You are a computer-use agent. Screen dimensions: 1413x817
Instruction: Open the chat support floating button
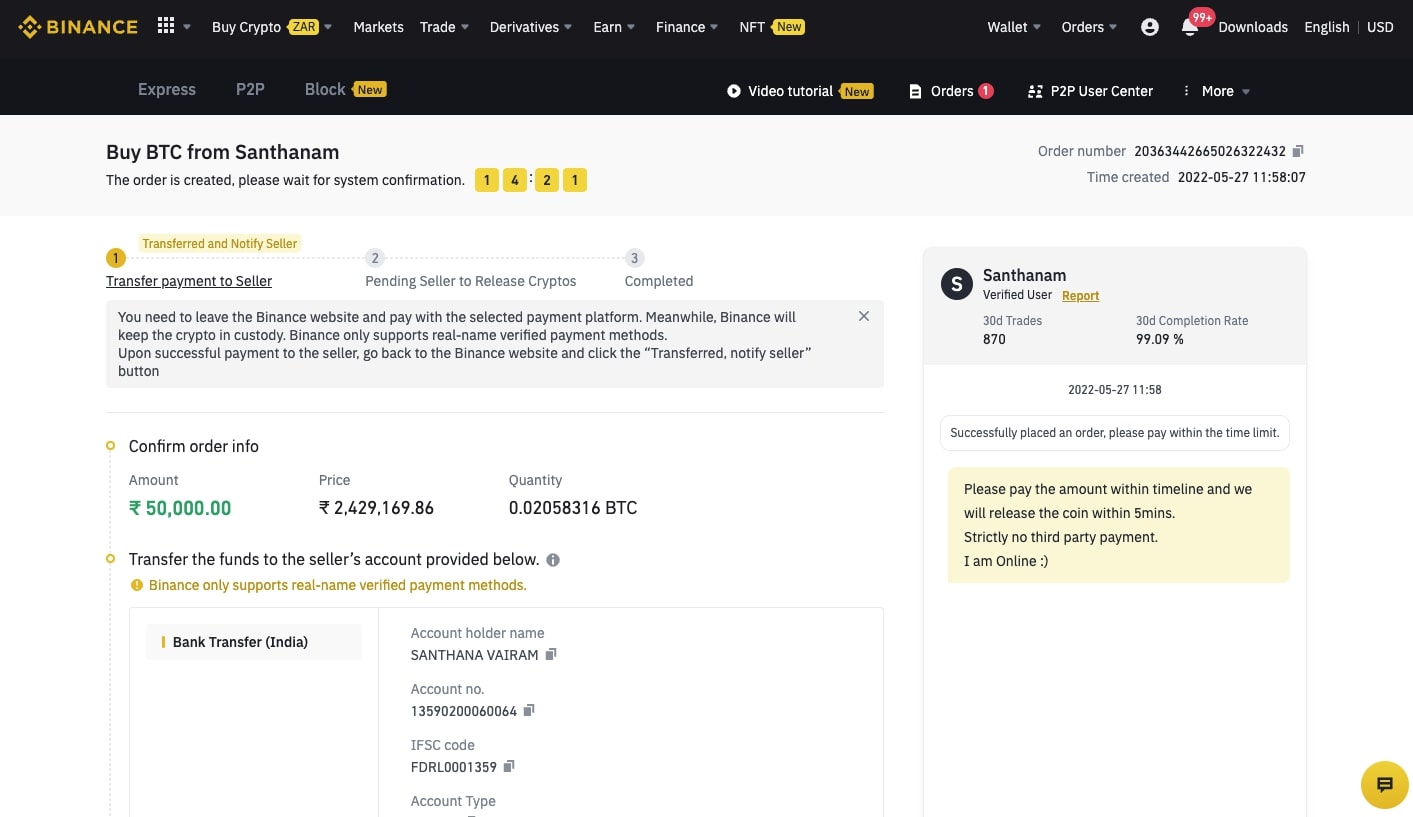pyautogui.click(x=1385, y=785)
